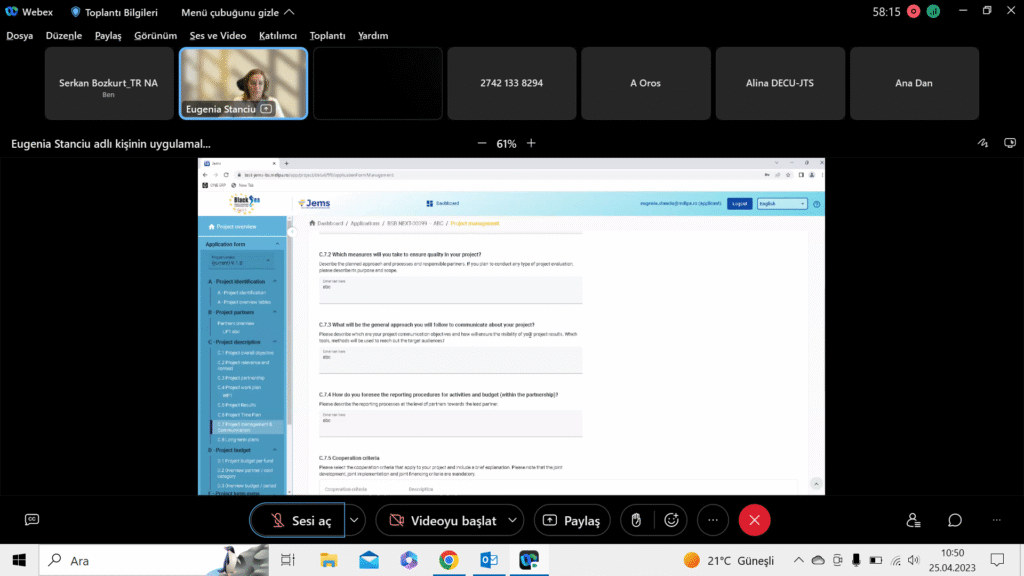Toggle closed captions (CC) icon
Image resolution: width=1024 pixels, height=576 pixels.
coord(32,520)
